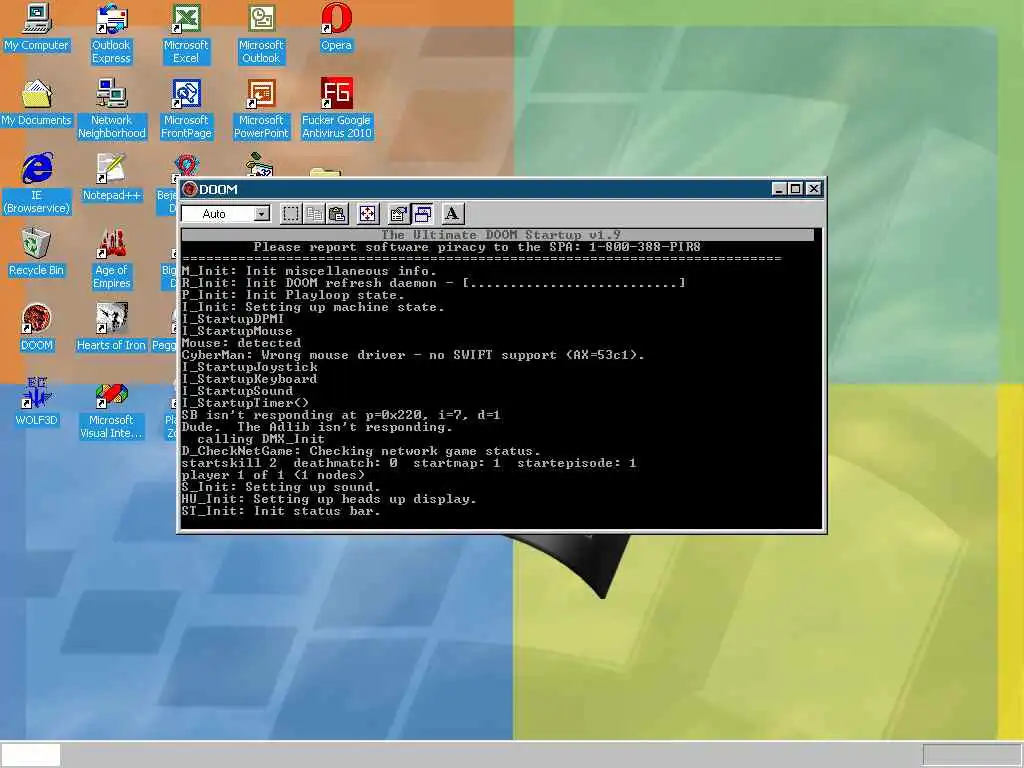Select the Outlook Express desktop icon
This screenshot has width=1024, height=768.
111,34
